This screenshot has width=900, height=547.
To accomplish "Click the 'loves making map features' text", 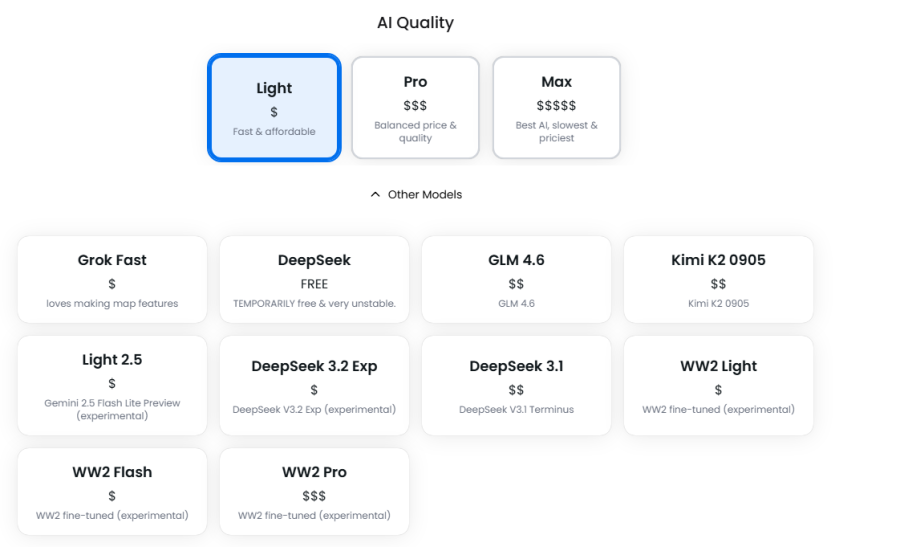I will point(112,303).
